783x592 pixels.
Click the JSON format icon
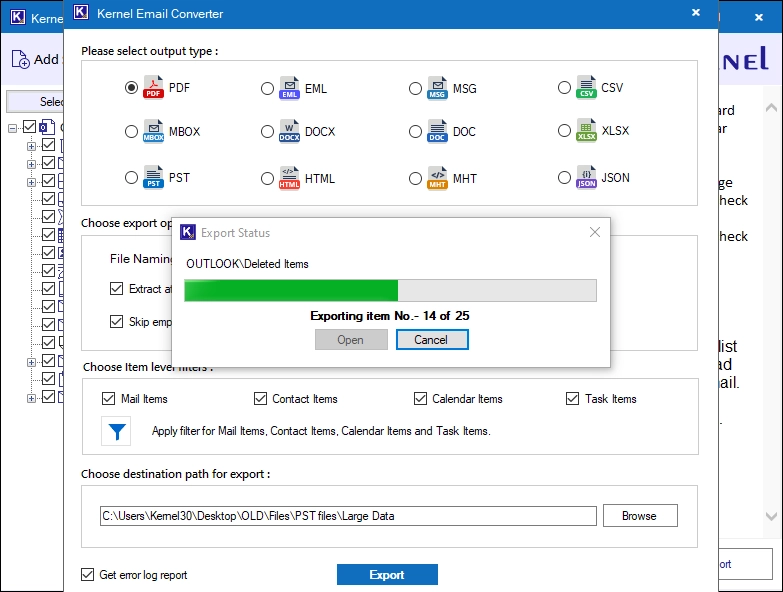click(586, 177)
